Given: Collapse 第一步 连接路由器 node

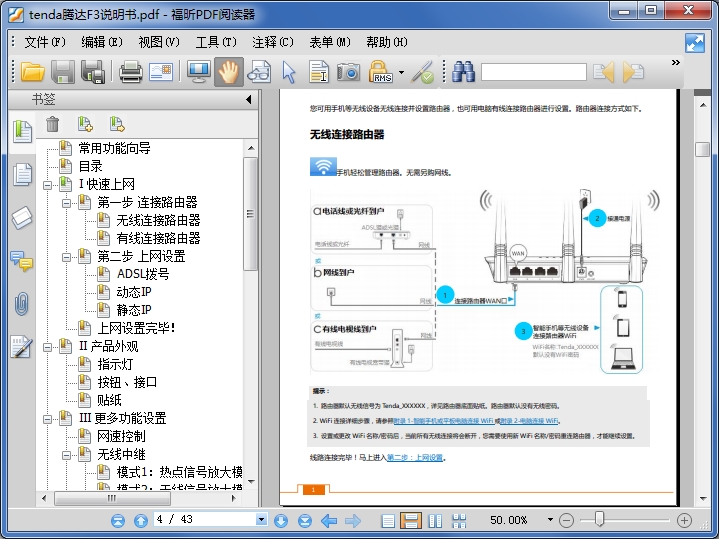Looking at the screenshot, I should coord(66,203).
